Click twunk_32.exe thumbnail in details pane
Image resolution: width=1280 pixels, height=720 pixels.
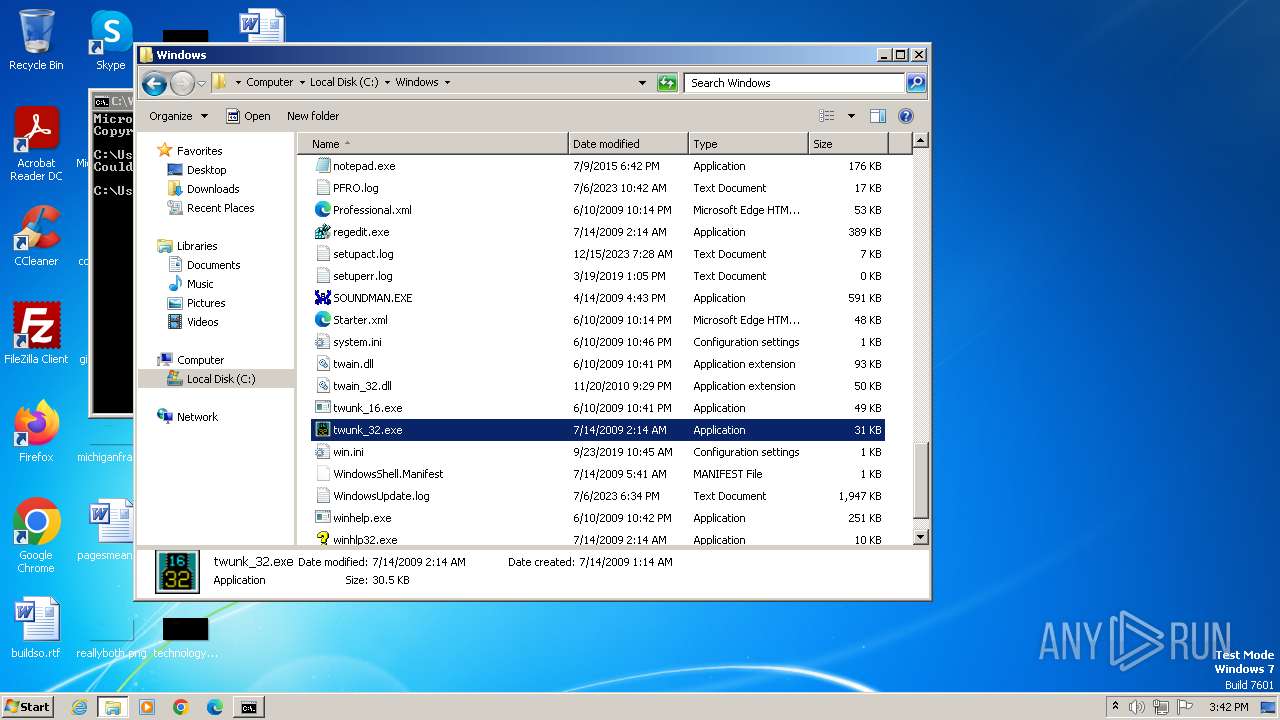[x=177, y=572]
